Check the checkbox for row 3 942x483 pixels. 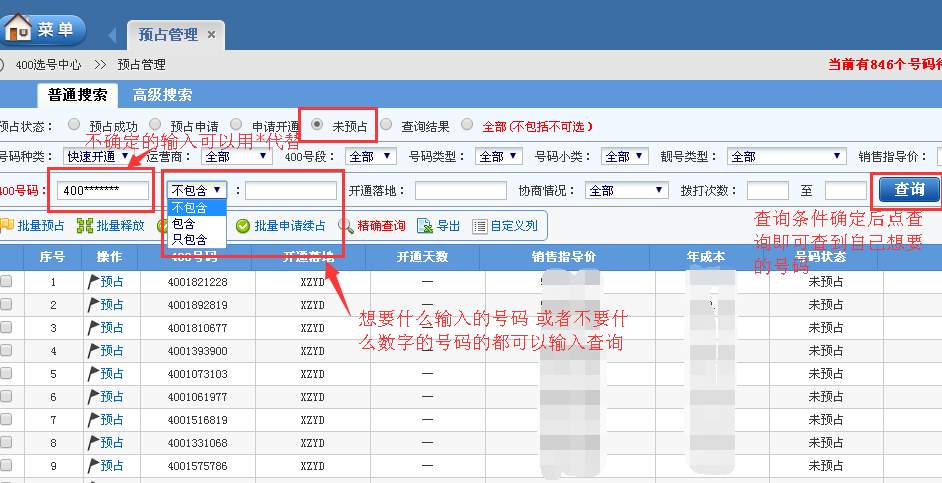pyautogui.click(x=7, y=328)
